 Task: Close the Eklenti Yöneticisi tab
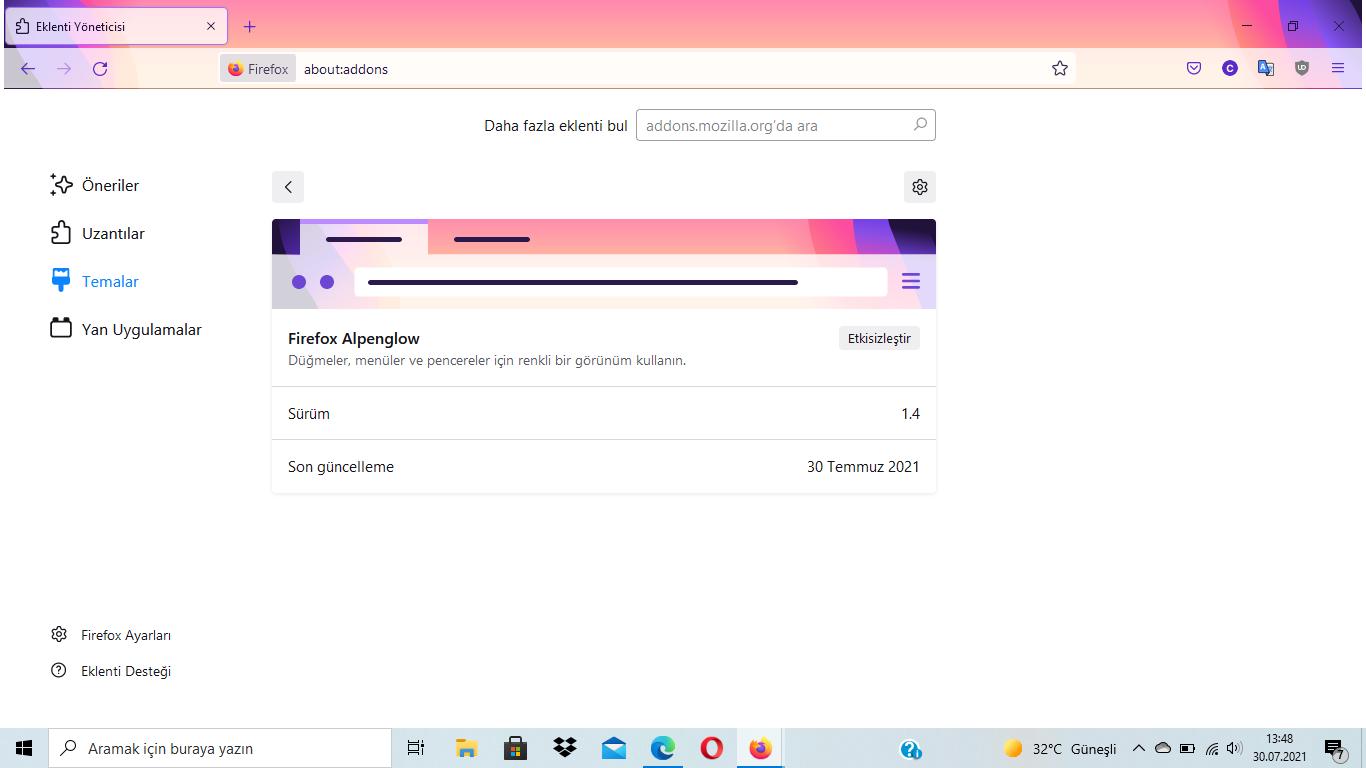coord(211,27)
